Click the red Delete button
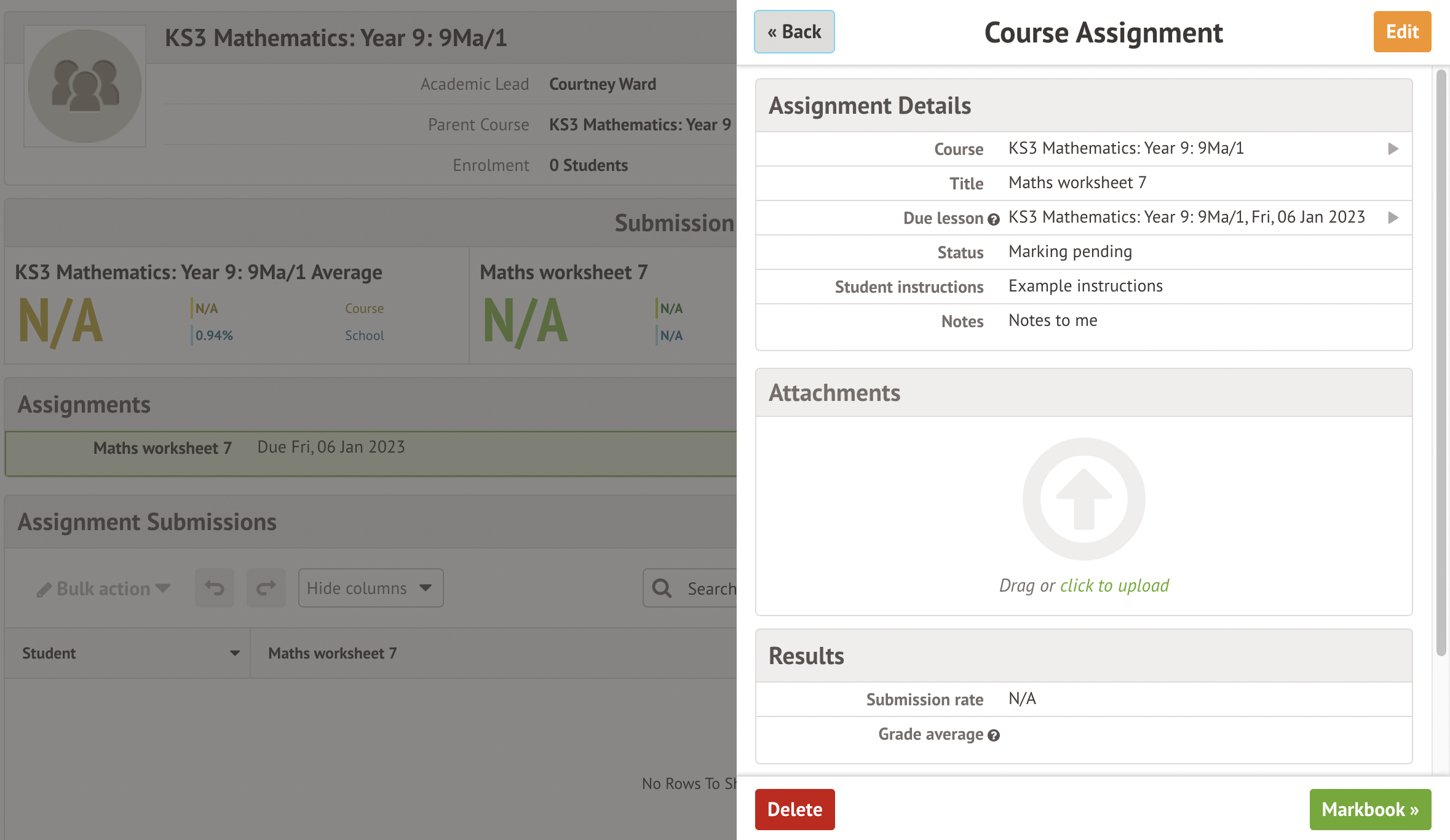The image size is (1450, 840). point(794,809)
